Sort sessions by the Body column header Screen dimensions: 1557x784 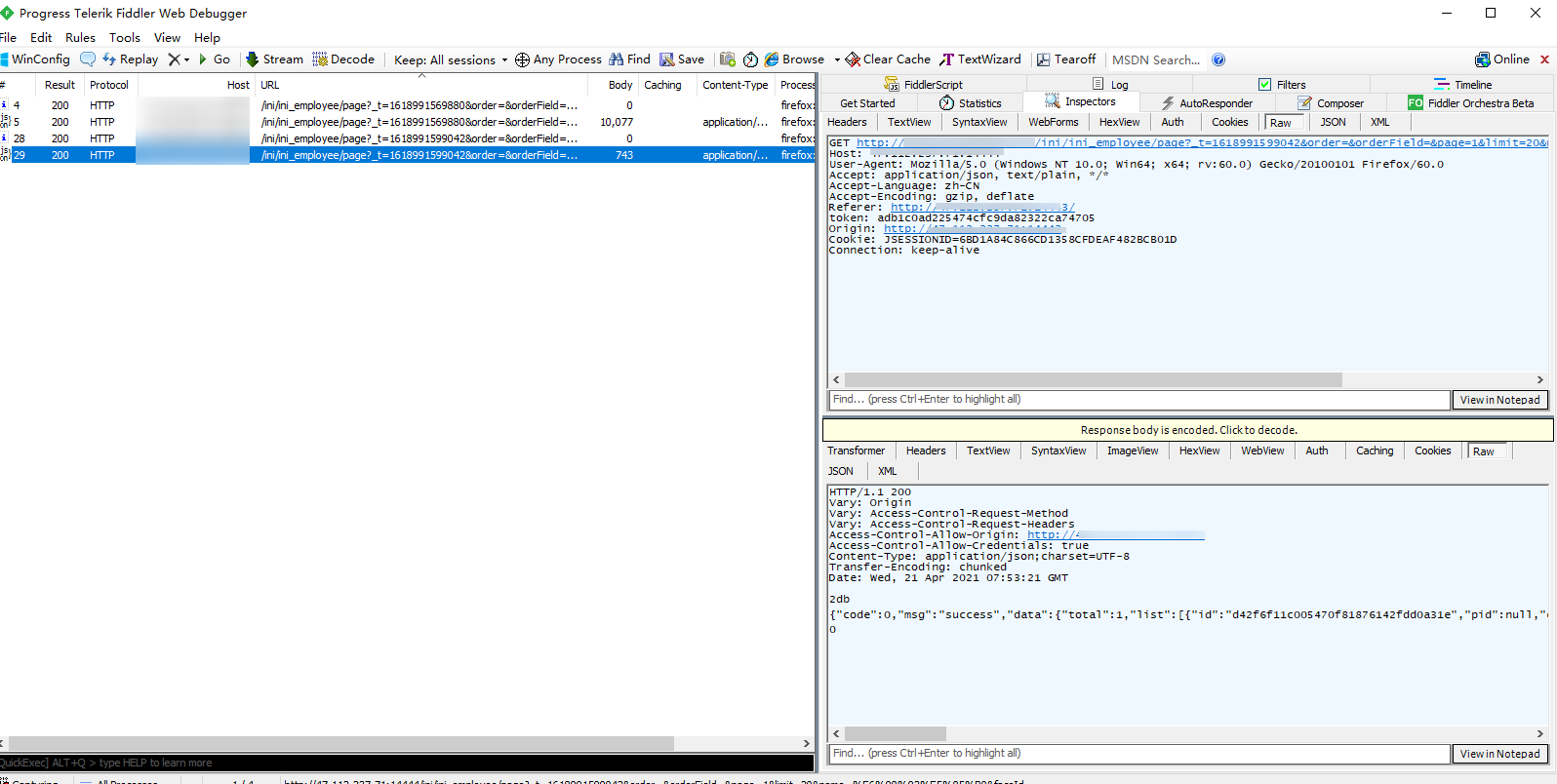pos(612,85)
